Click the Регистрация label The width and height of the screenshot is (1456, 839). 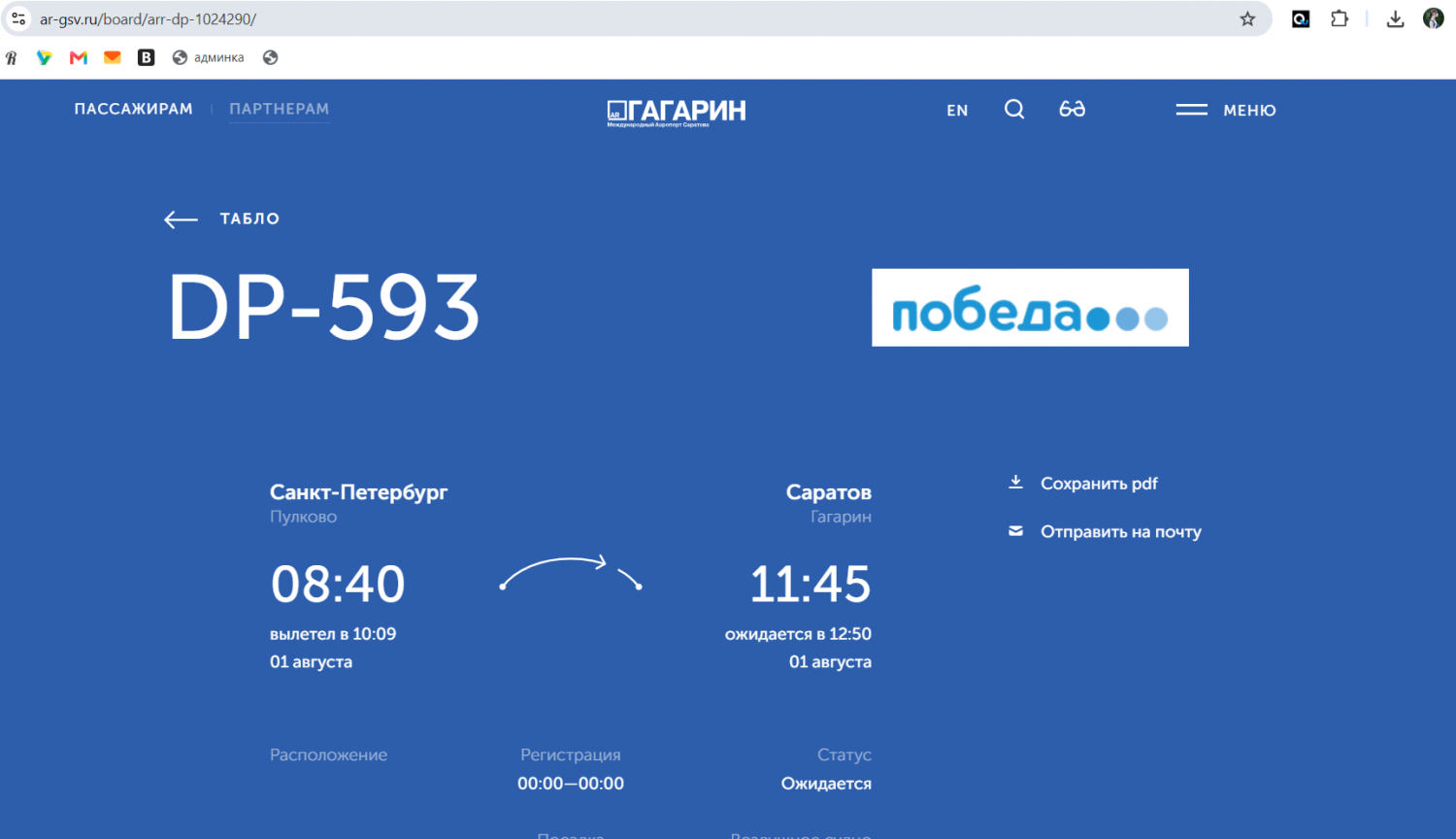tap(571, 755)
